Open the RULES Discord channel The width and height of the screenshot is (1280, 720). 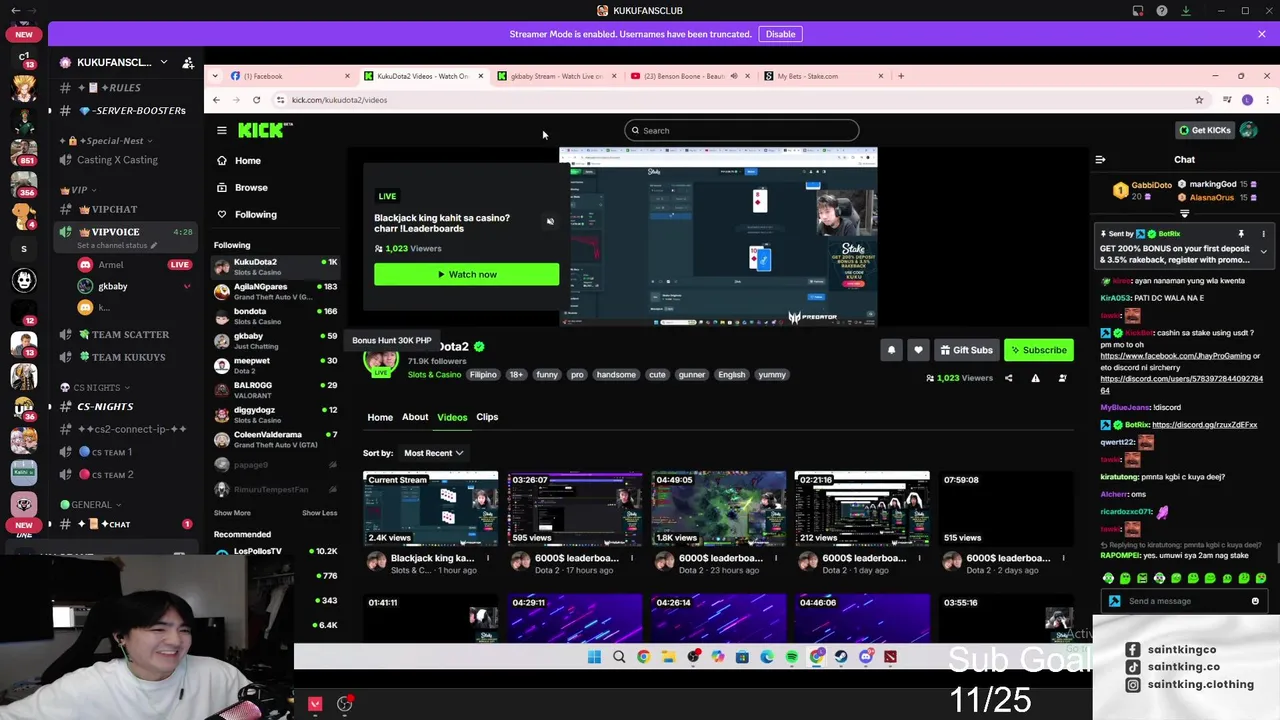pos(124,88)
